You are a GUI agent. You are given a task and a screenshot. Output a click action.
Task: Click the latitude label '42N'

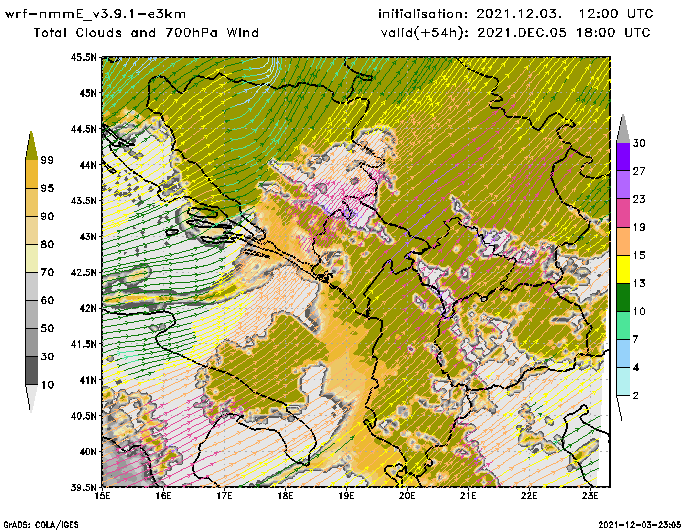click(88, 308)
